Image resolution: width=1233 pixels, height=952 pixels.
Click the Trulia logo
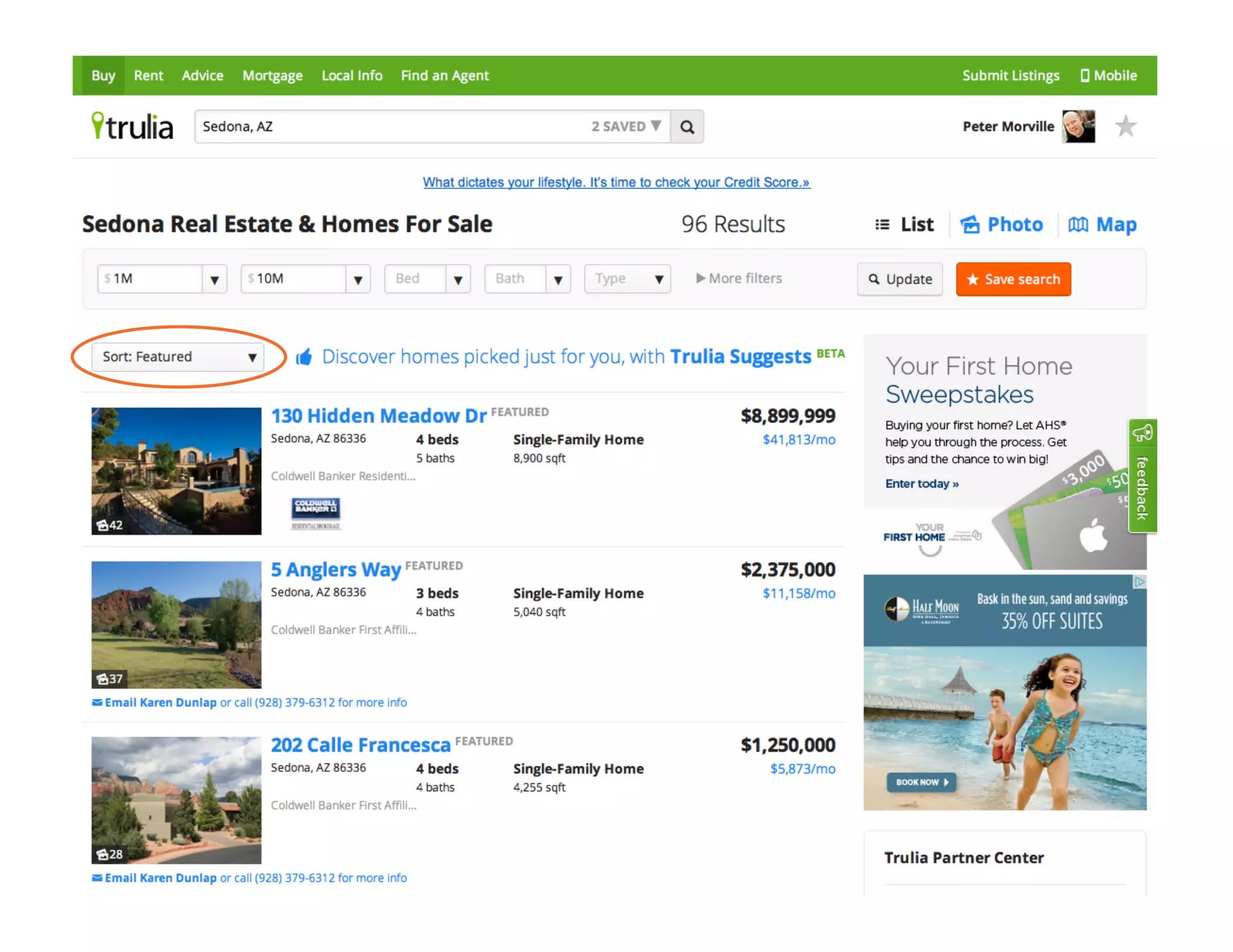pos(132,126)
